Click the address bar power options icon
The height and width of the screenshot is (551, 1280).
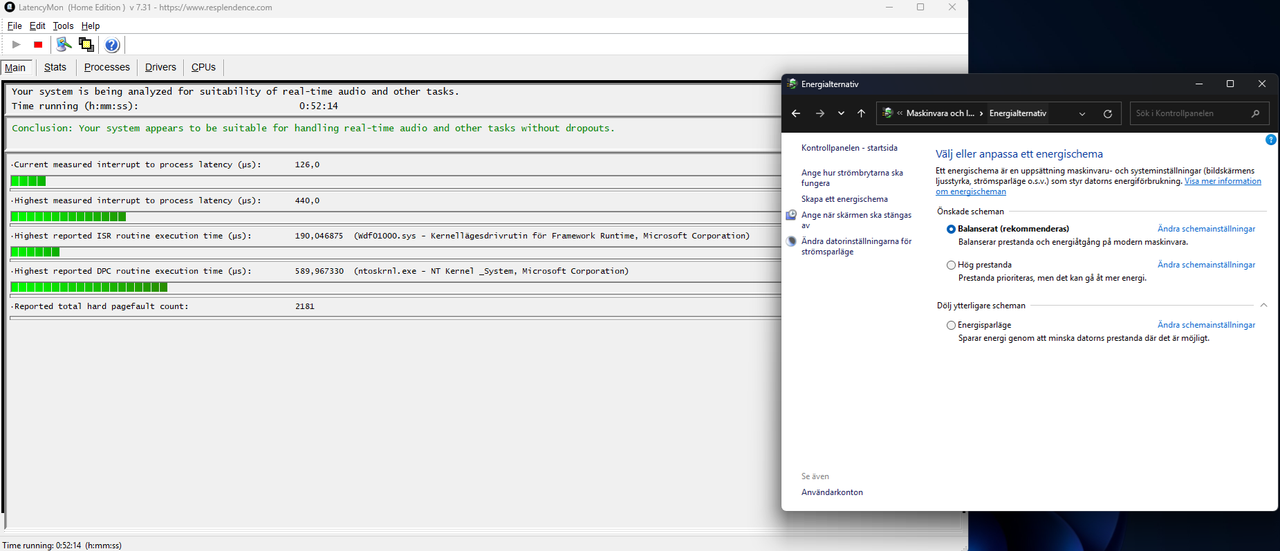point(887,114)
